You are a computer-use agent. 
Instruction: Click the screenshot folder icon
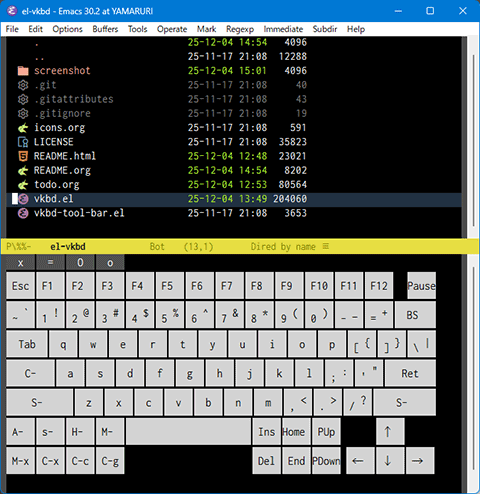click(x=23, y=71)
